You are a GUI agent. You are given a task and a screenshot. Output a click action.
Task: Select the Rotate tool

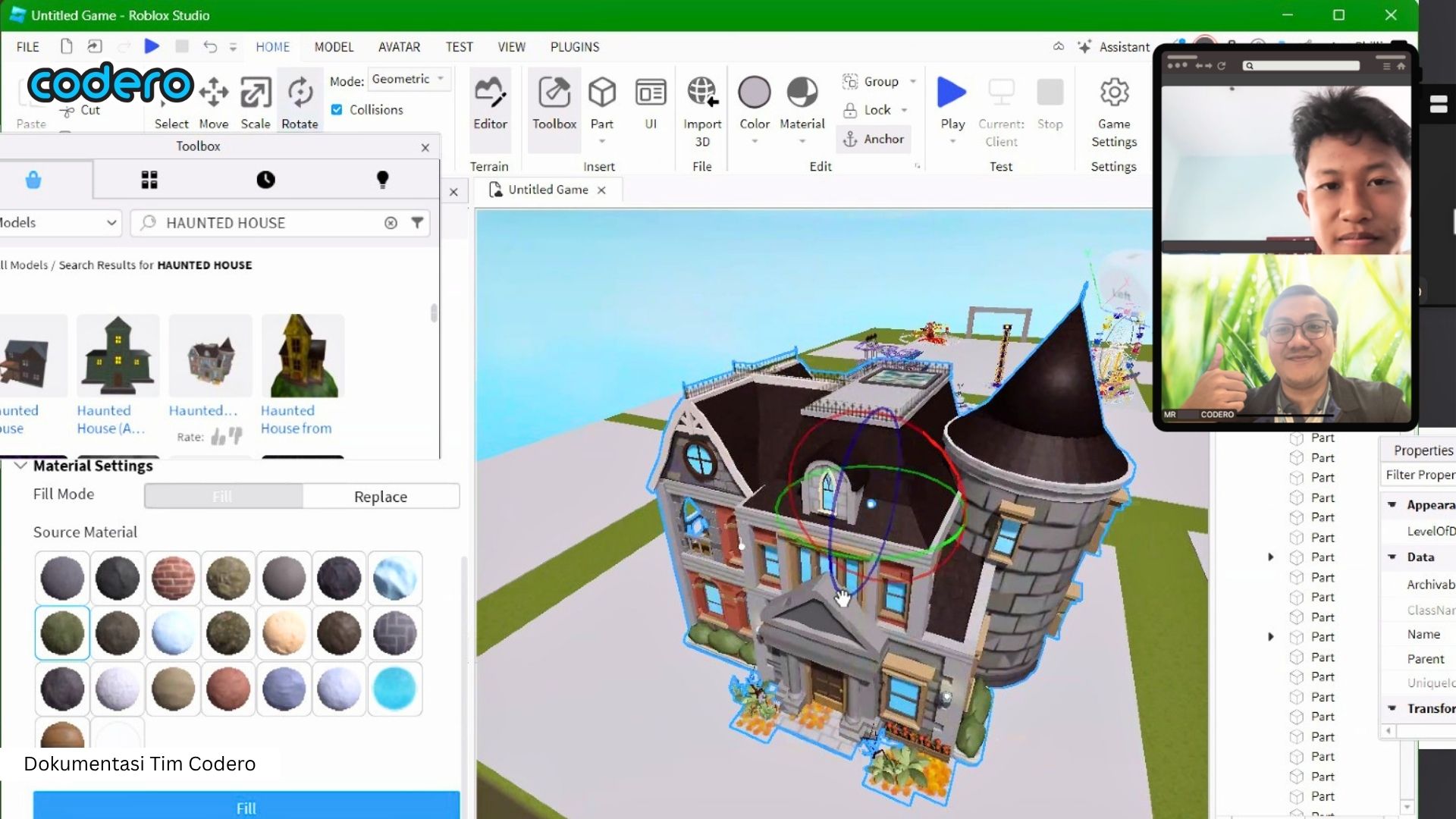pos(300,102)
